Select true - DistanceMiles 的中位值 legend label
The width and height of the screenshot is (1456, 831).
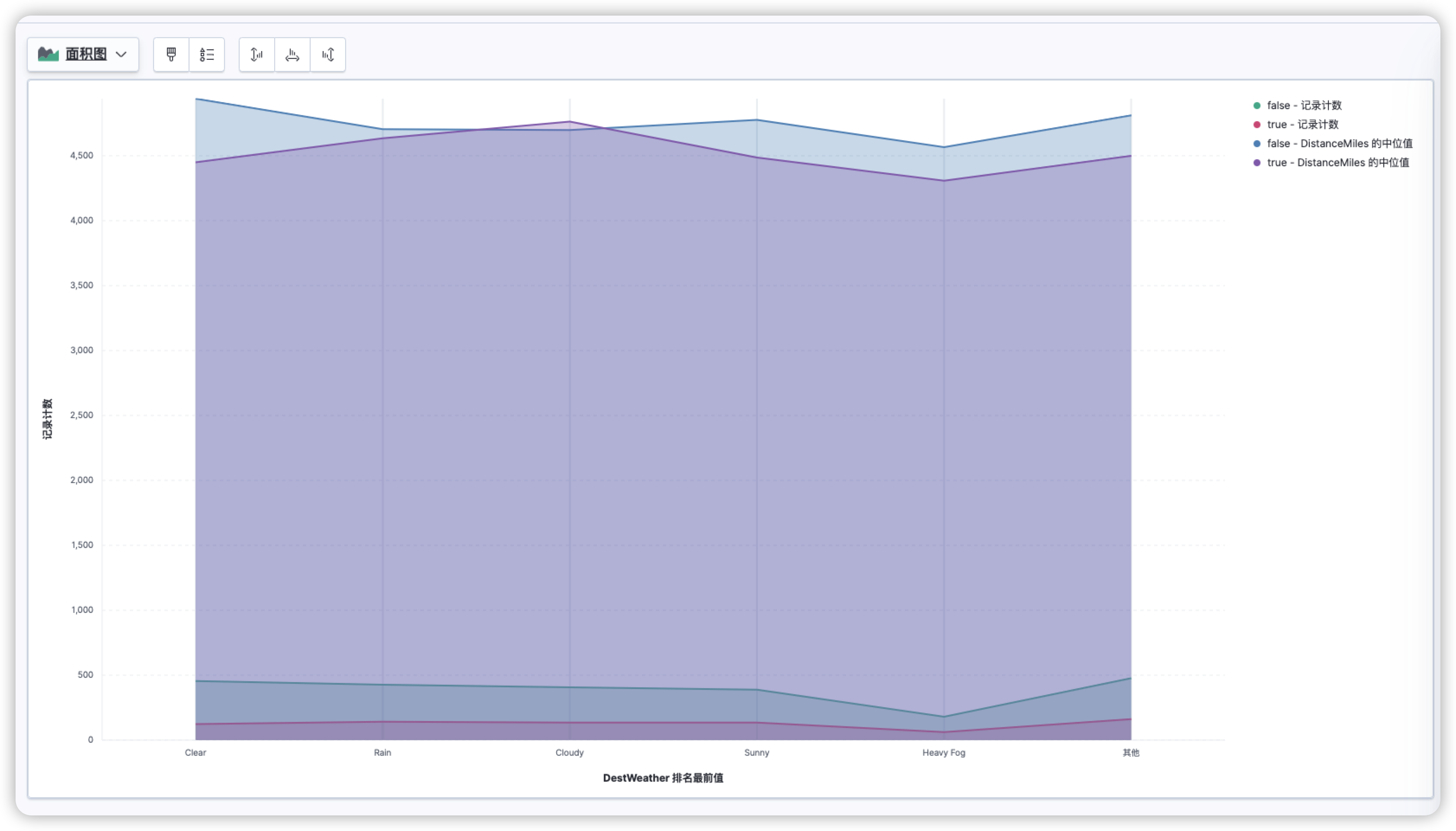(1338, 163)
